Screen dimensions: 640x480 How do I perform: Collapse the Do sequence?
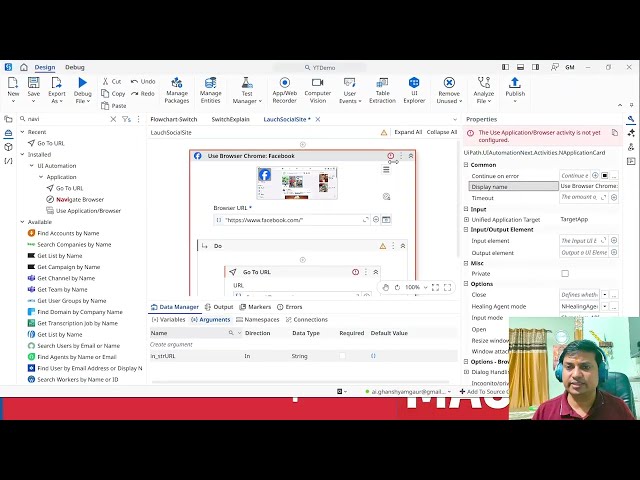[403, 246]
